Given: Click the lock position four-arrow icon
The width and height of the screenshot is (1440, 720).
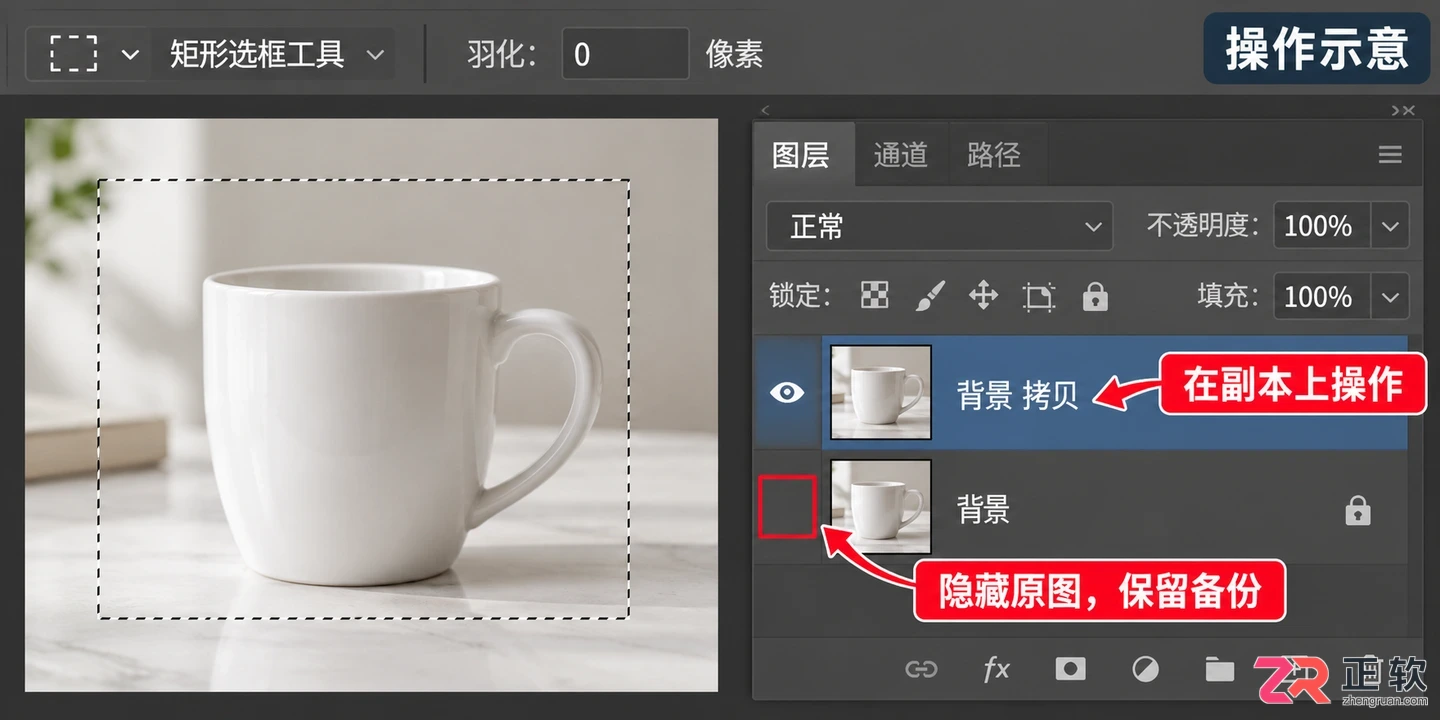Looking at the screenshot, I should (x=984, y=296).
